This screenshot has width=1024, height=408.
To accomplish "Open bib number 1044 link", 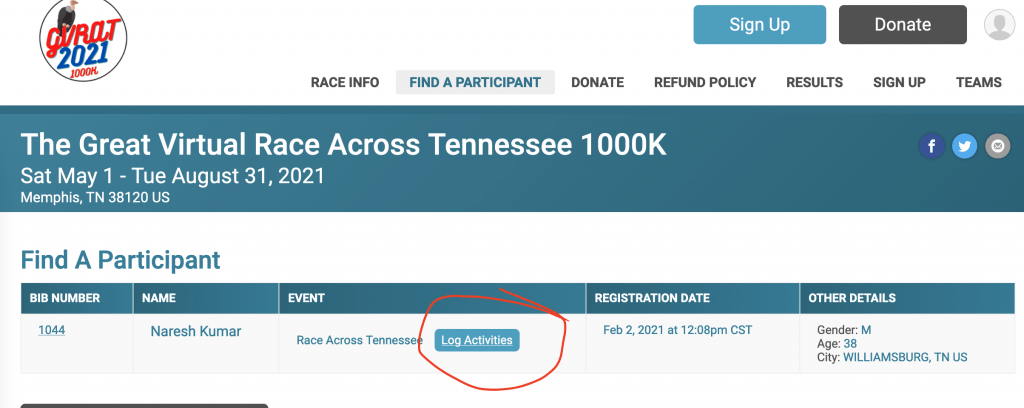I will pyautogui.click(x=52, y=330).
